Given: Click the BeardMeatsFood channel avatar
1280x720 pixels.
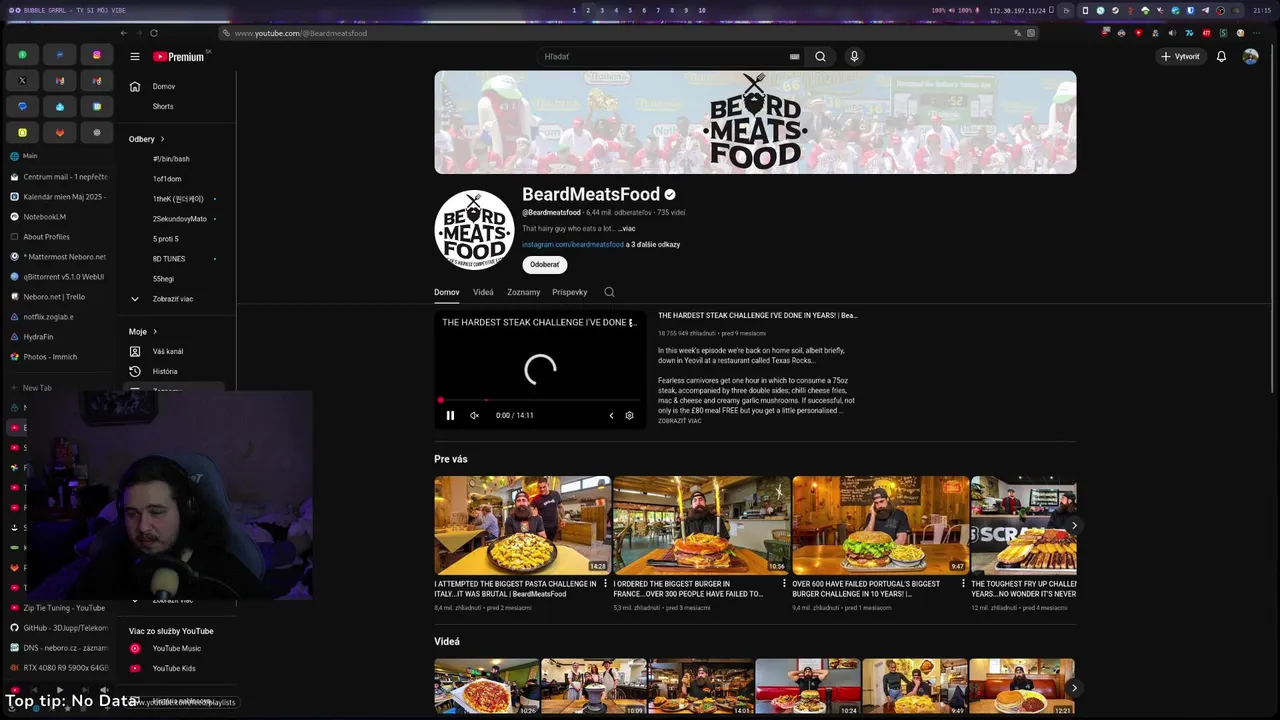Looking at the screenshot, I should [x=474, y=230].
